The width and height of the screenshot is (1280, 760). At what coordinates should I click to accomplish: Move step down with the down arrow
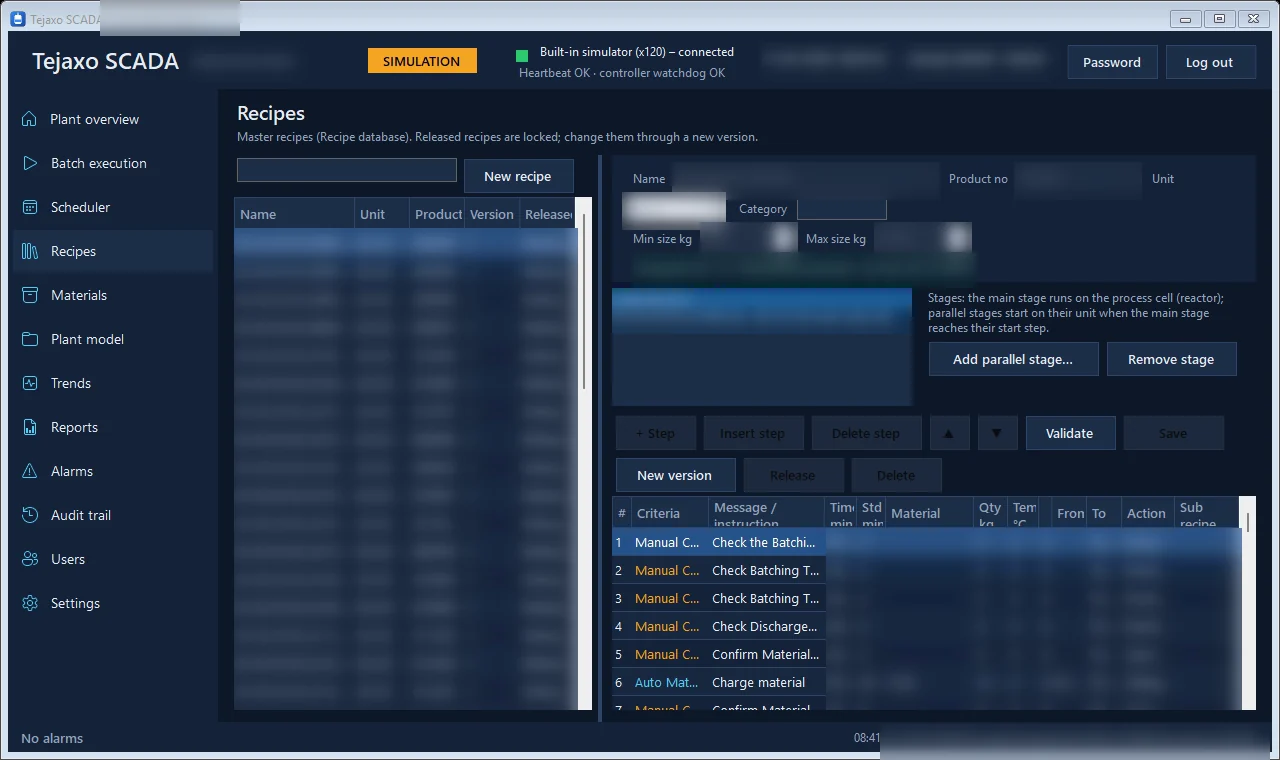click(998, 433)
